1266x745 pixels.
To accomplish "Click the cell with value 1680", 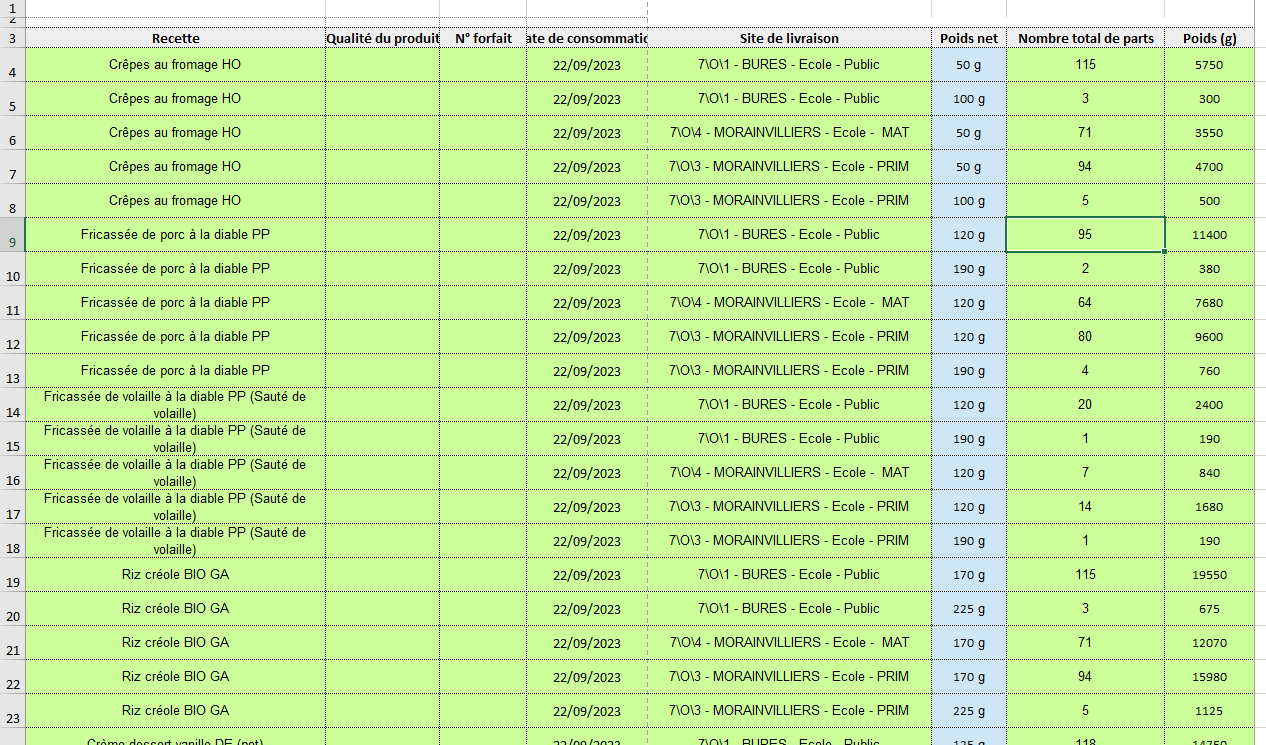I will (1209, 507).
